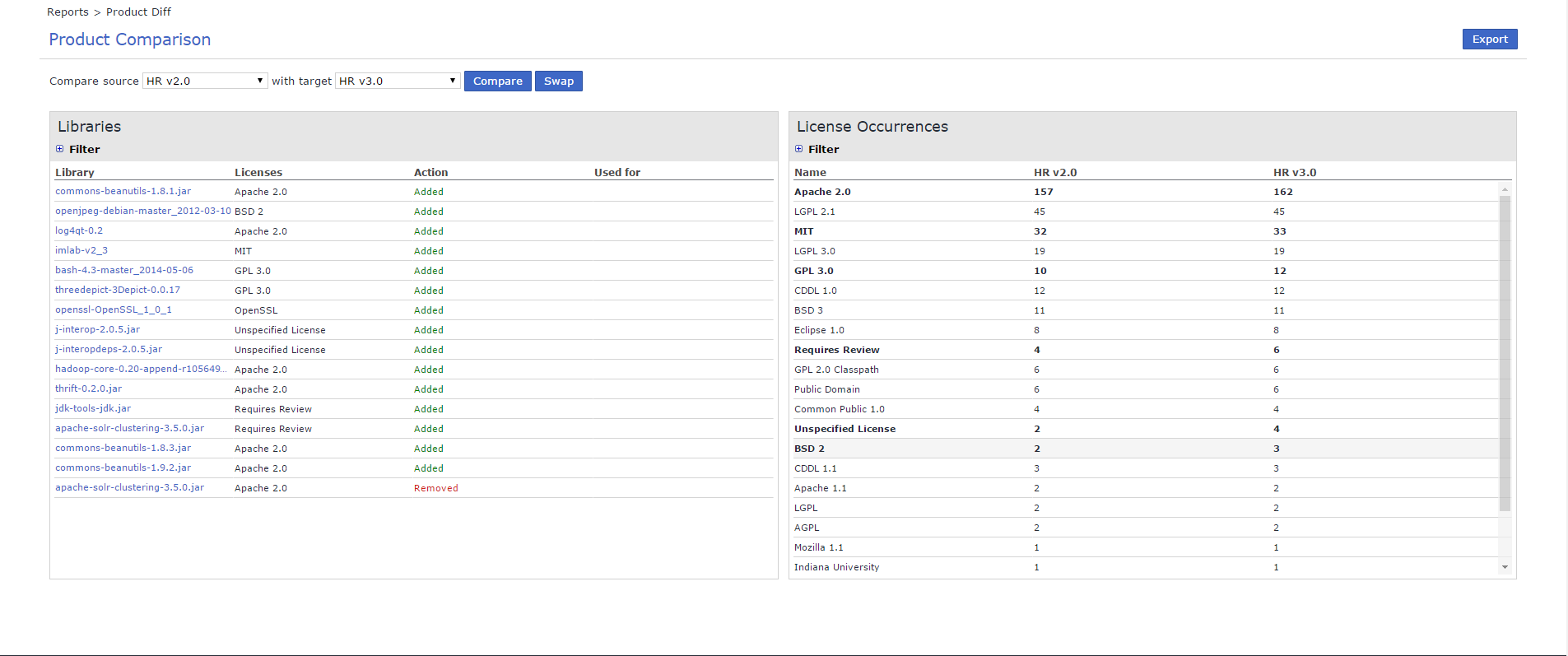Go to Reports breadcrumb
This screenshot has height=656, width=1568.
click(x=67, y=12)
